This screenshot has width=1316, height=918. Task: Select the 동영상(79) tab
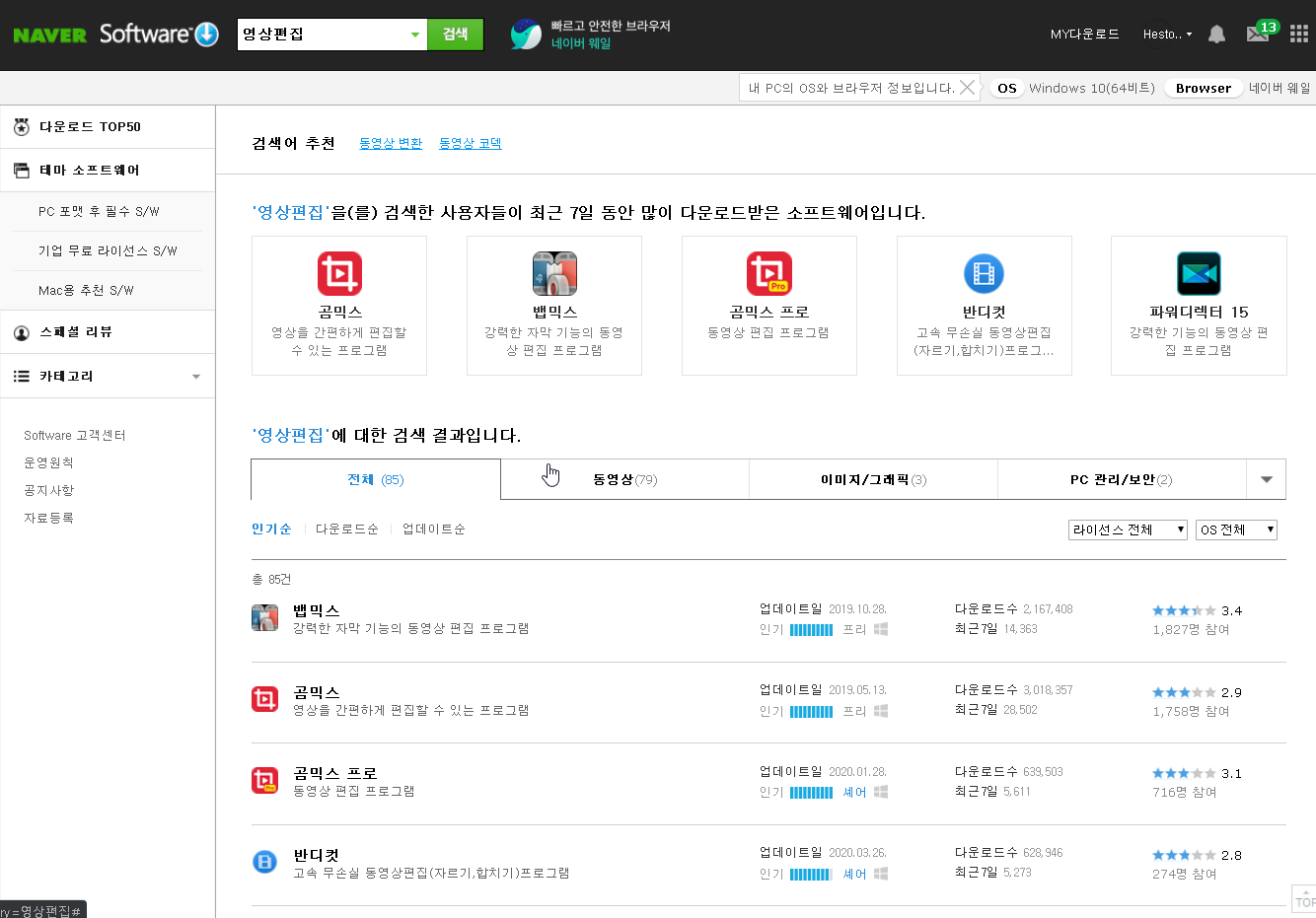625,479
